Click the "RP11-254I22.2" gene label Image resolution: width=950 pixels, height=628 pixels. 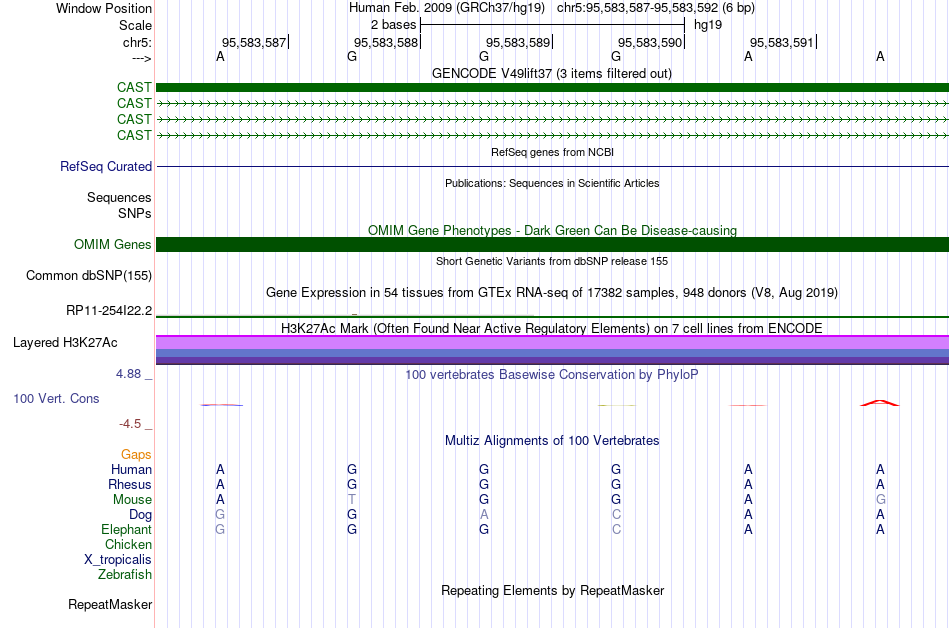(109, 311)
